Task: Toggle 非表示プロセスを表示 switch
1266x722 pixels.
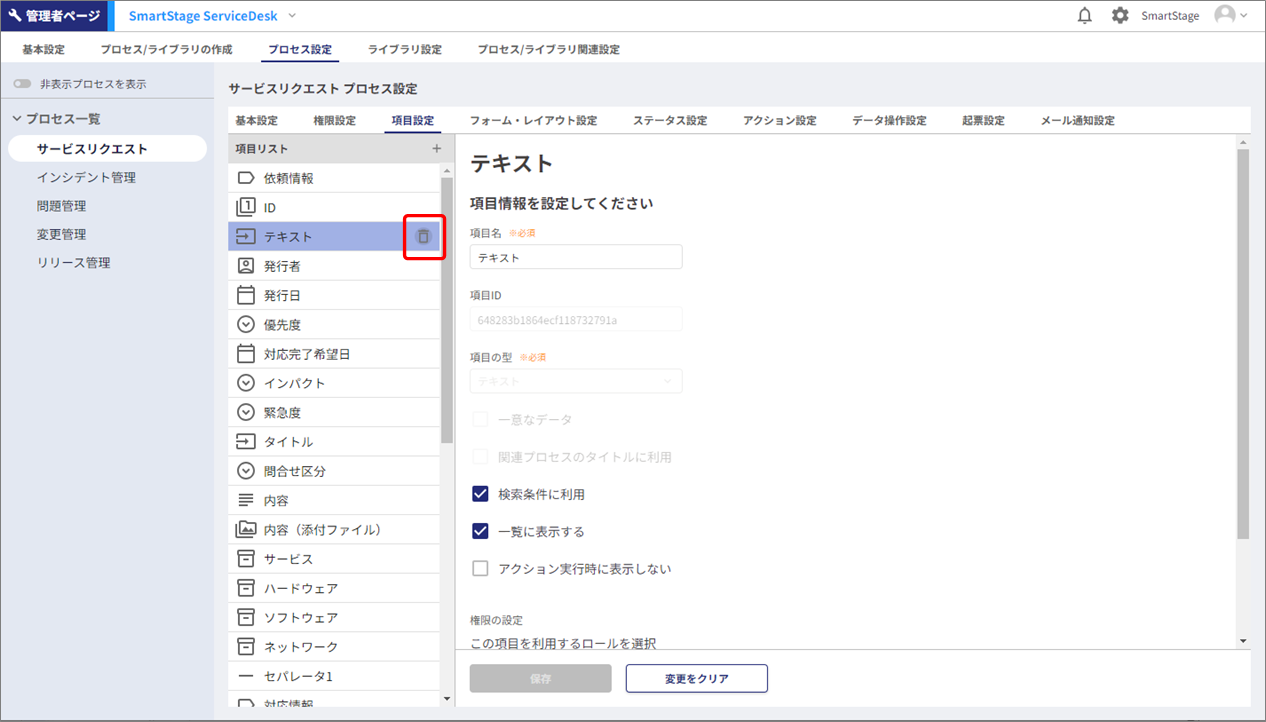Action: pyautogui.click(x=22, y=84)
